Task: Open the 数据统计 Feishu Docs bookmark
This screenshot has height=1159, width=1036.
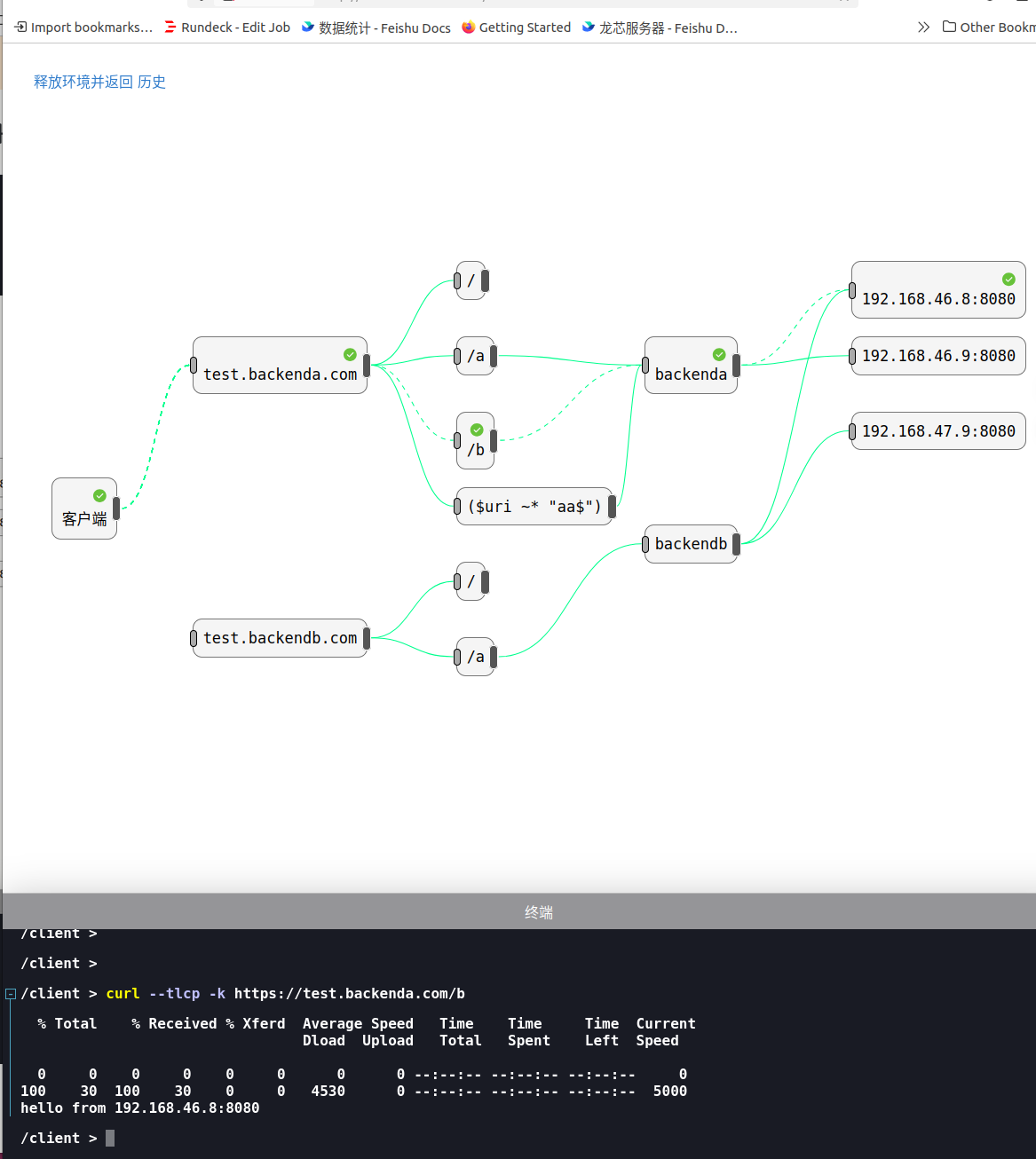Action: coord(376,28)
